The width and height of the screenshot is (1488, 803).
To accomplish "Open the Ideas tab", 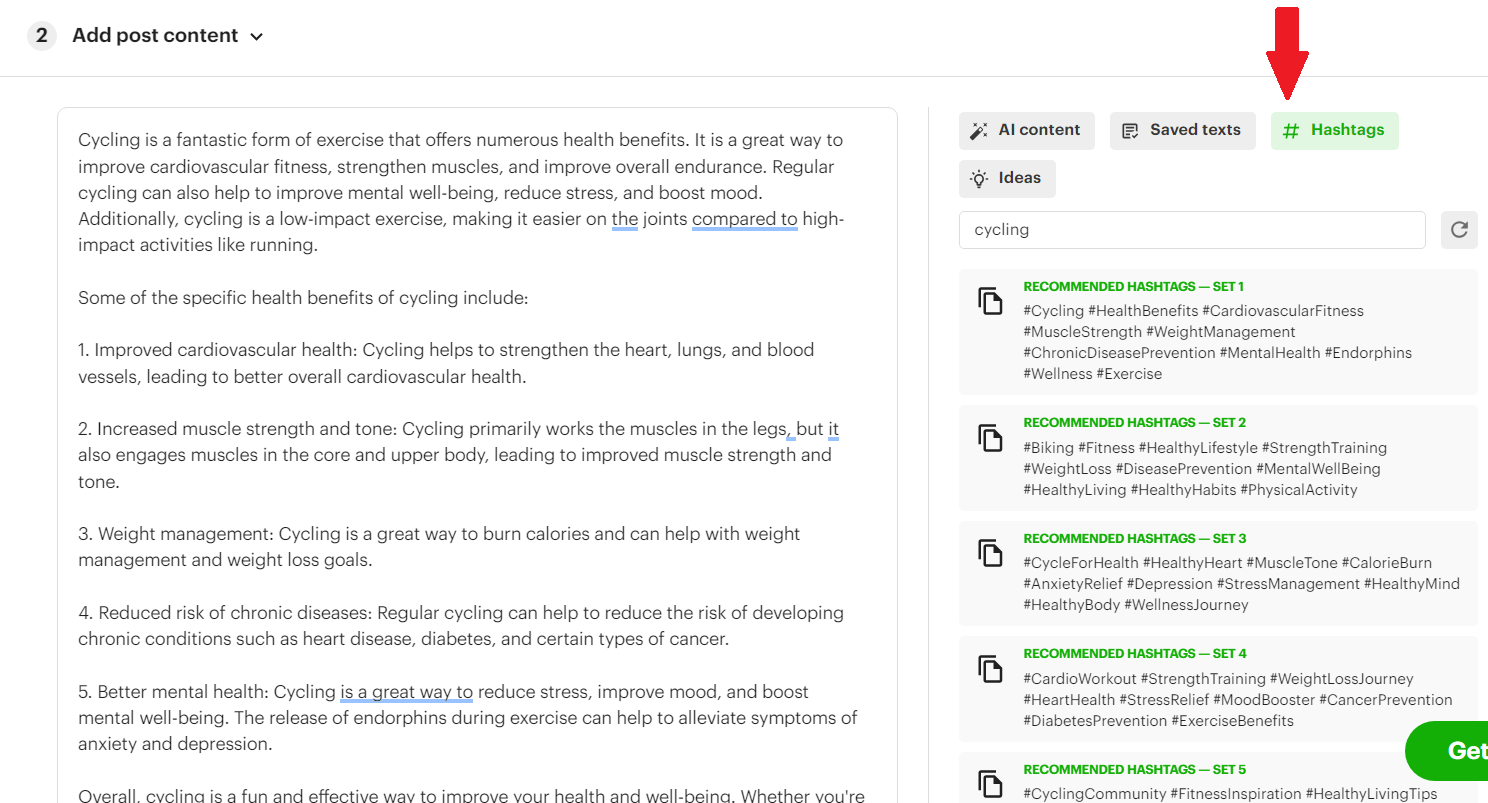I will tap(1007, 178).
